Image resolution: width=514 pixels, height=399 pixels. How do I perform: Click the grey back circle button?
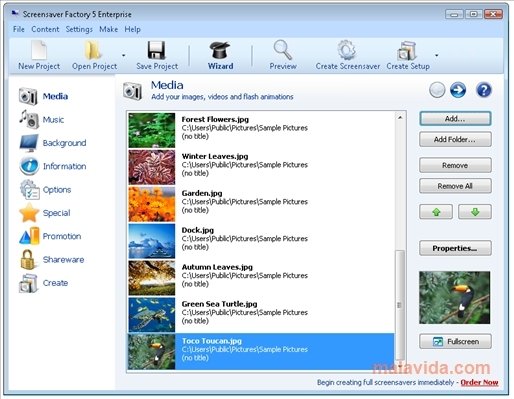point(437,90)
